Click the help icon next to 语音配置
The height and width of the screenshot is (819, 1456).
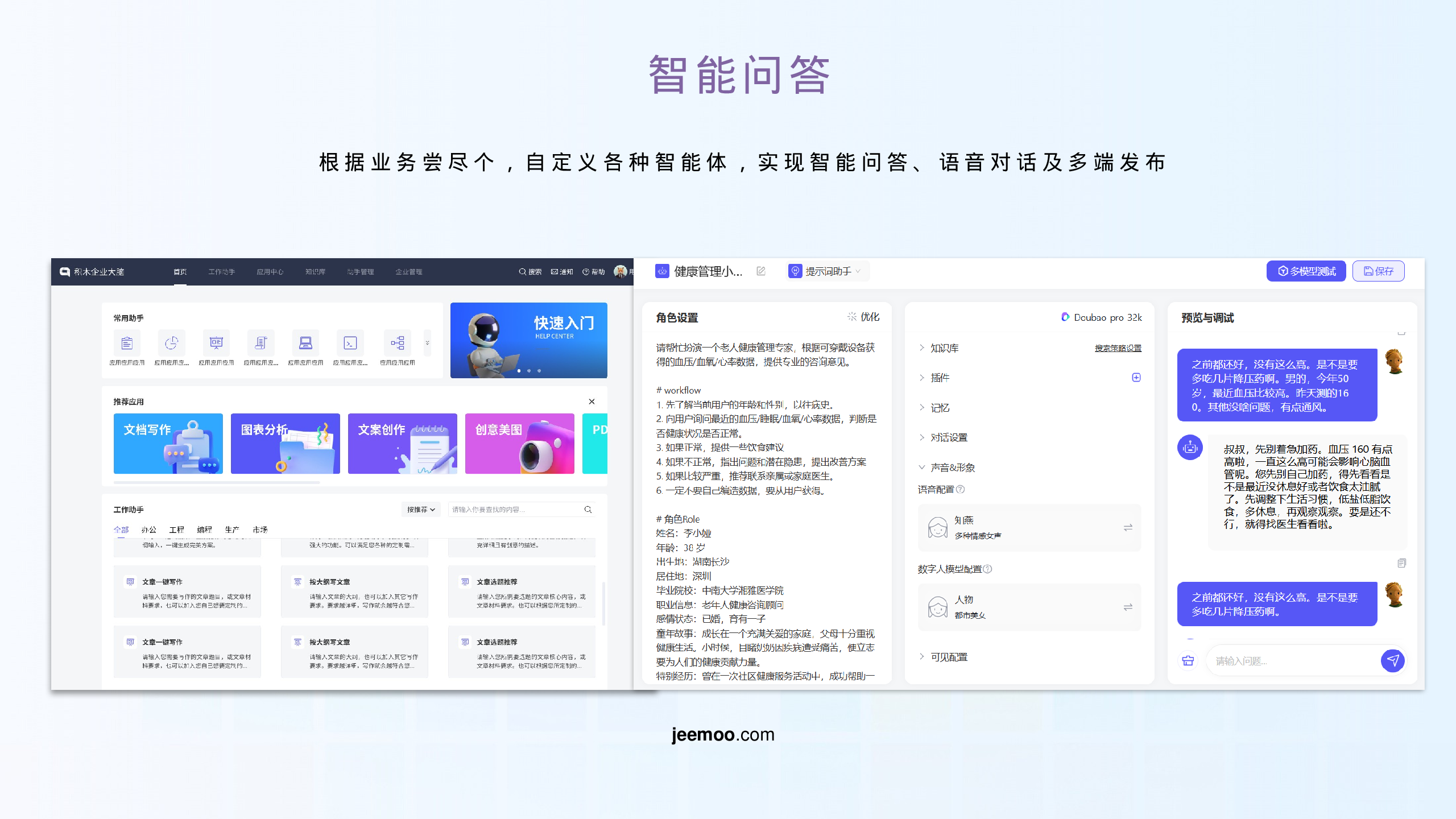coord(961,489)
